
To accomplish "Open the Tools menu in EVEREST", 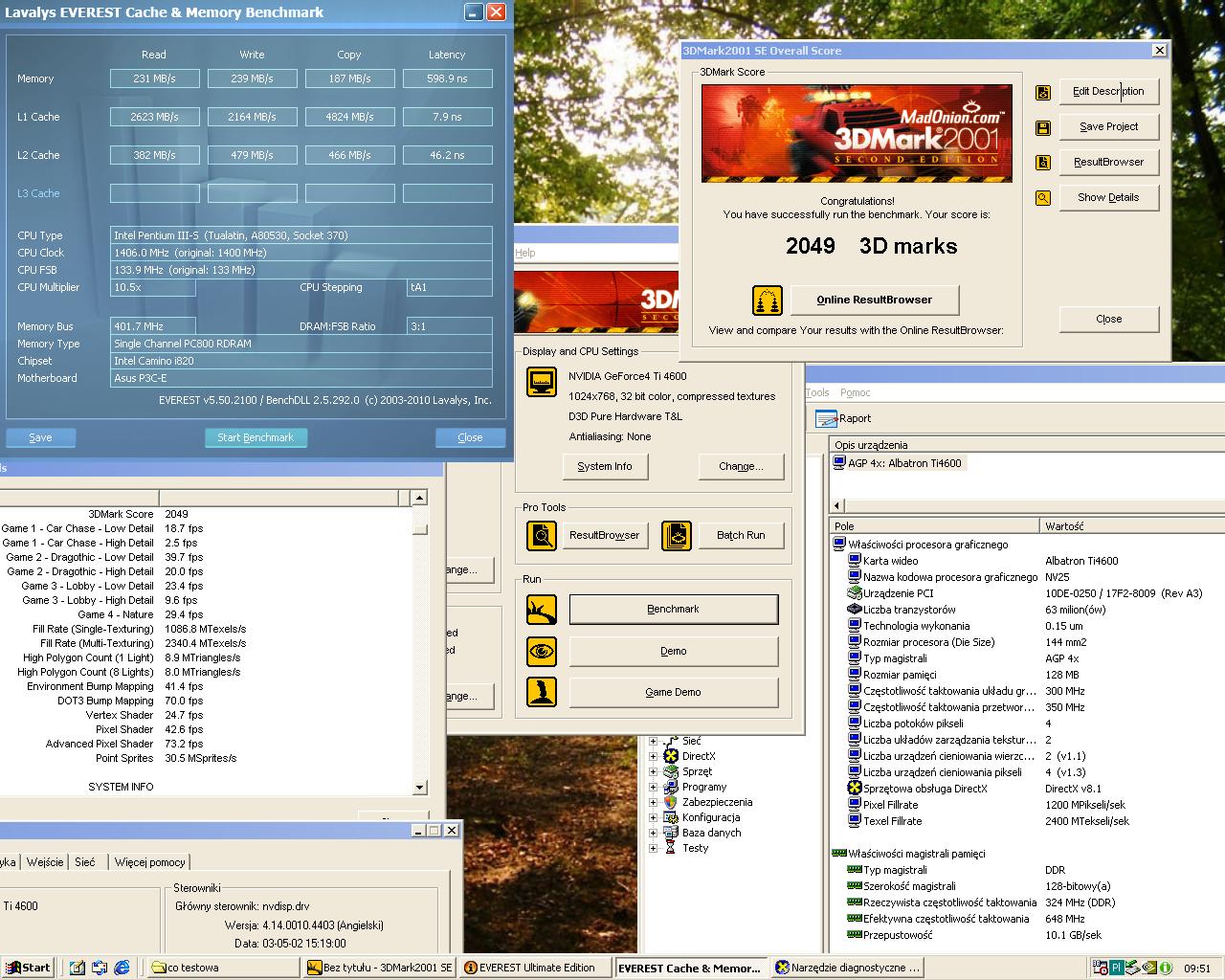I will [817, 392].
